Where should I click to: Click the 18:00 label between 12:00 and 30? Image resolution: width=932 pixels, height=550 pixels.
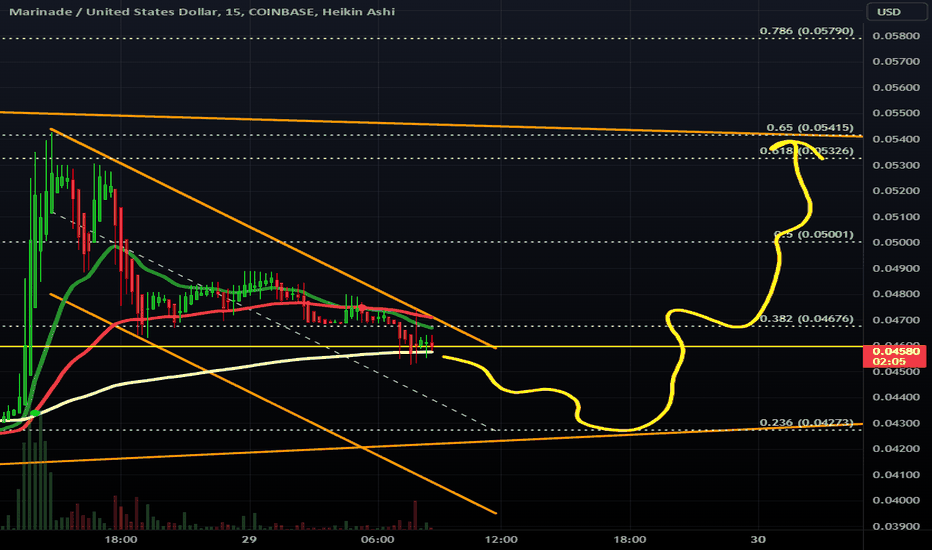tap(629, 540)
